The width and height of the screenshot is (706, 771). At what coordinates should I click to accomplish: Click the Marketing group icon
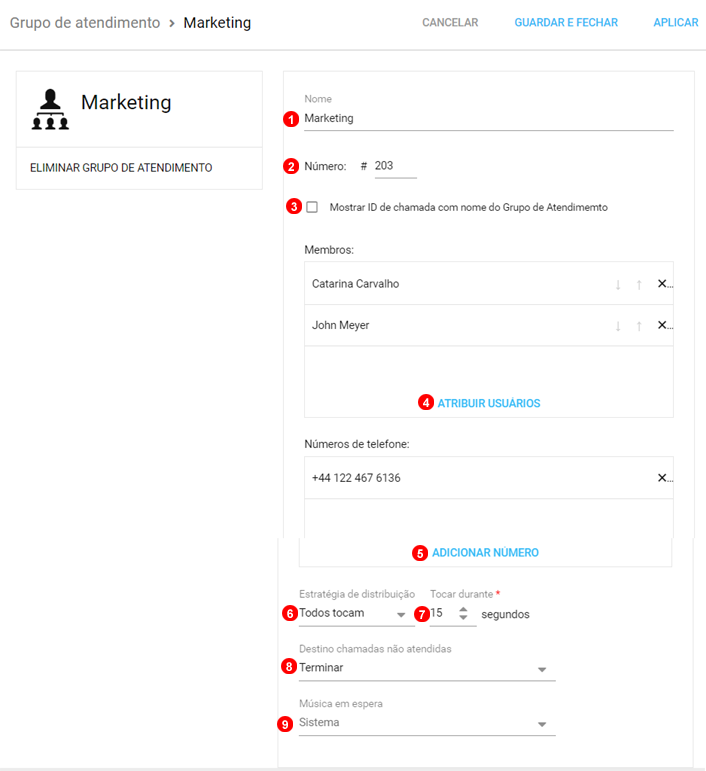[49, 109]
